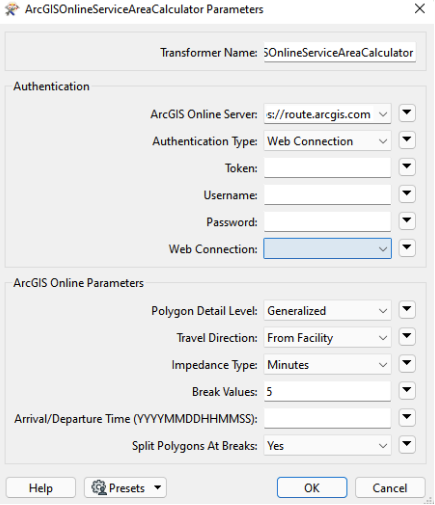Open options arrow beside Web Connection dropdown
Image resolution: width=435 pixels, height=505 pixels.
coord(407,248)
